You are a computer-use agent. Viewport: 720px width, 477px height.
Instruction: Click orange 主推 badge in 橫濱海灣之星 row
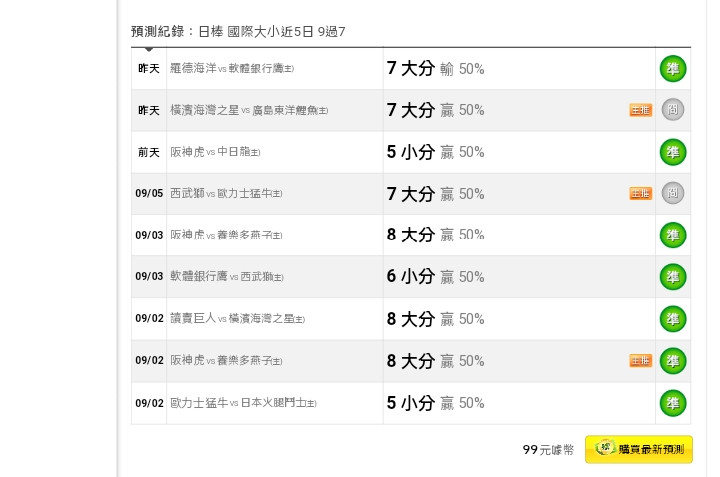[x=641, y=110]
